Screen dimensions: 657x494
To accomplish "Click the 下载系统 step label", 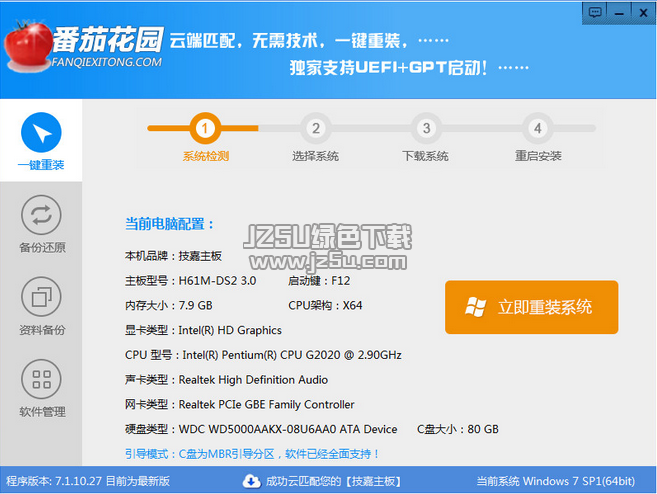I will pyautogui.click(x=425, y=156).
